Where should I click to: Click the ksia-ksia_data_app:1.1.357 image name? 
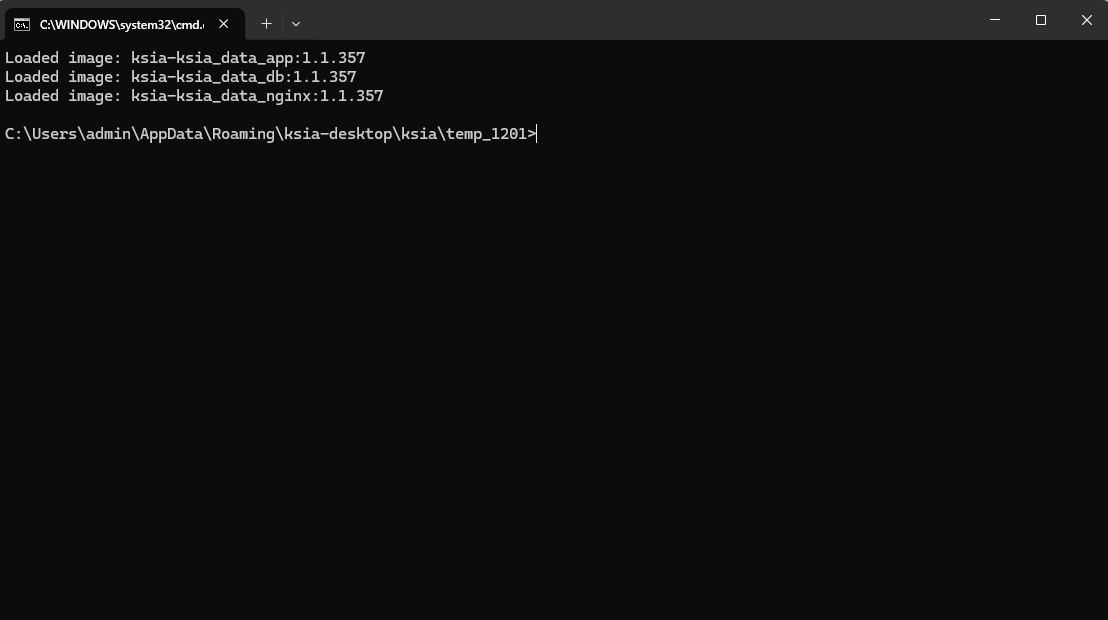pos(248,58)
